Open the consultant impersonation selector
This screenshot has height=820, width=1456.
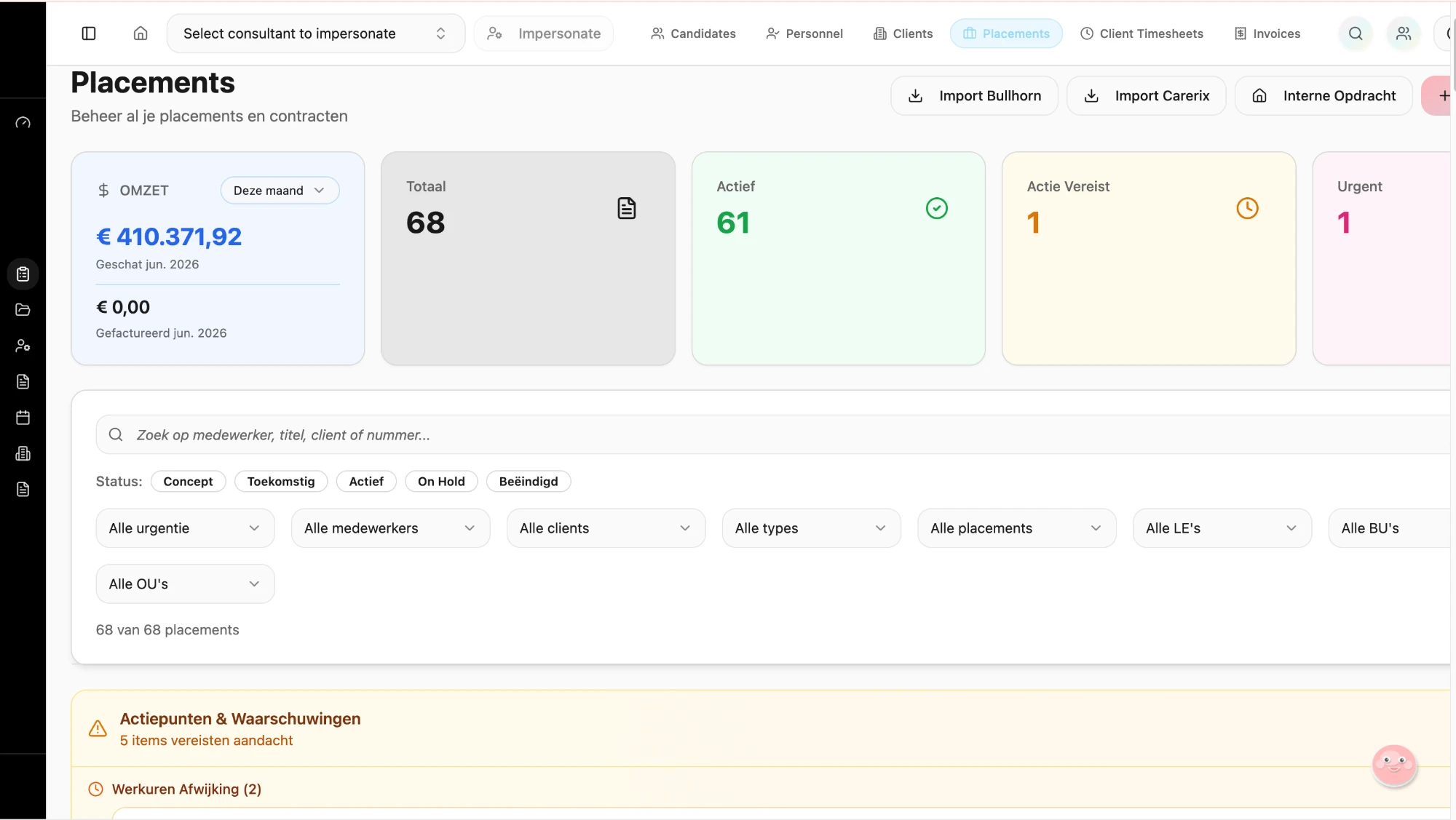point(316,33)
